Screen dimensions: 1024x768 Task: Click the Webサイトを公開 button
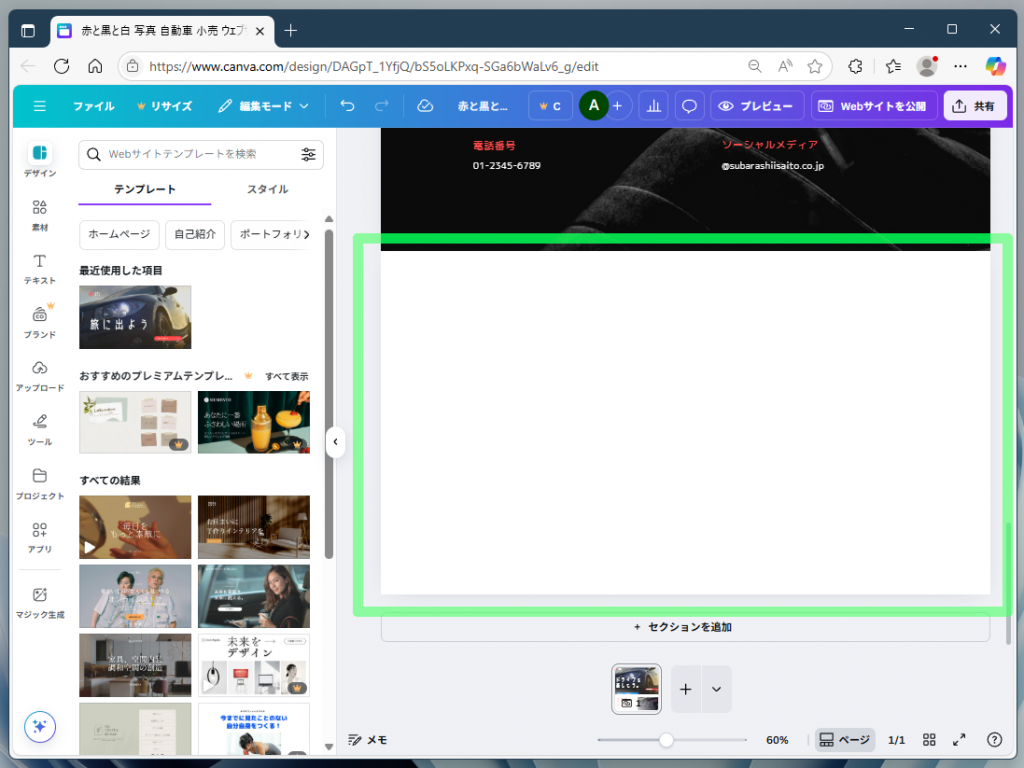[874, 105]
